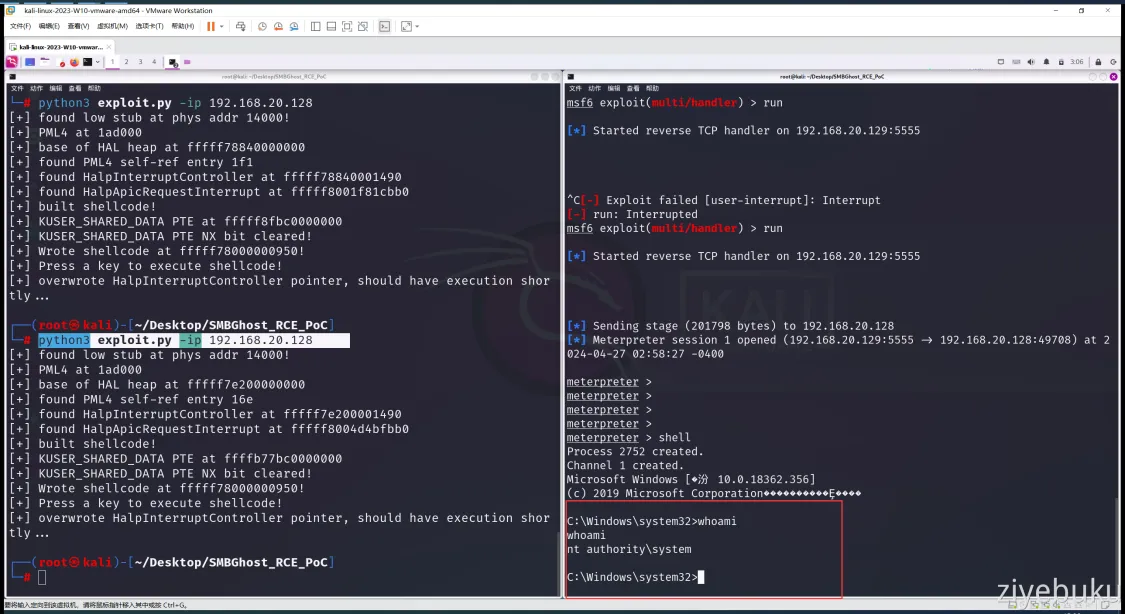Open notifications bell in Kali panel
The height and width of the screenshot is (614, 1125).
(1046, 62)
